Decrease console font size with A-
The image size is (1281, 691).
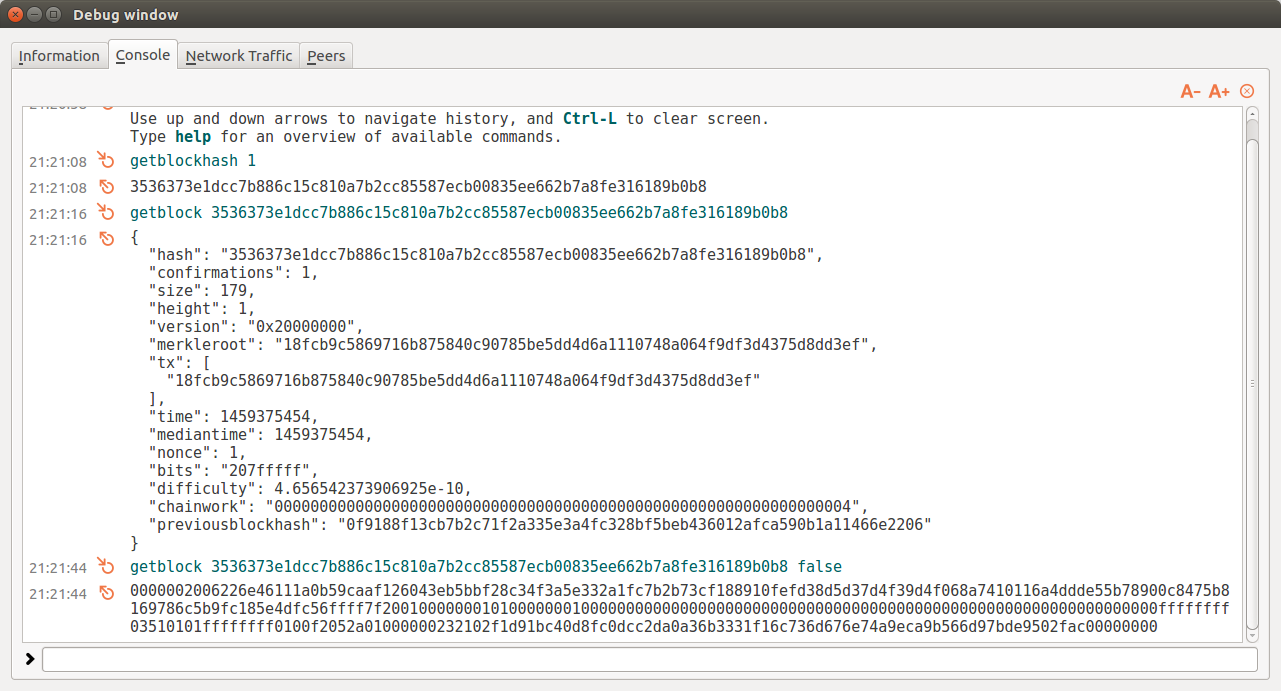[x=1190, y=92]
